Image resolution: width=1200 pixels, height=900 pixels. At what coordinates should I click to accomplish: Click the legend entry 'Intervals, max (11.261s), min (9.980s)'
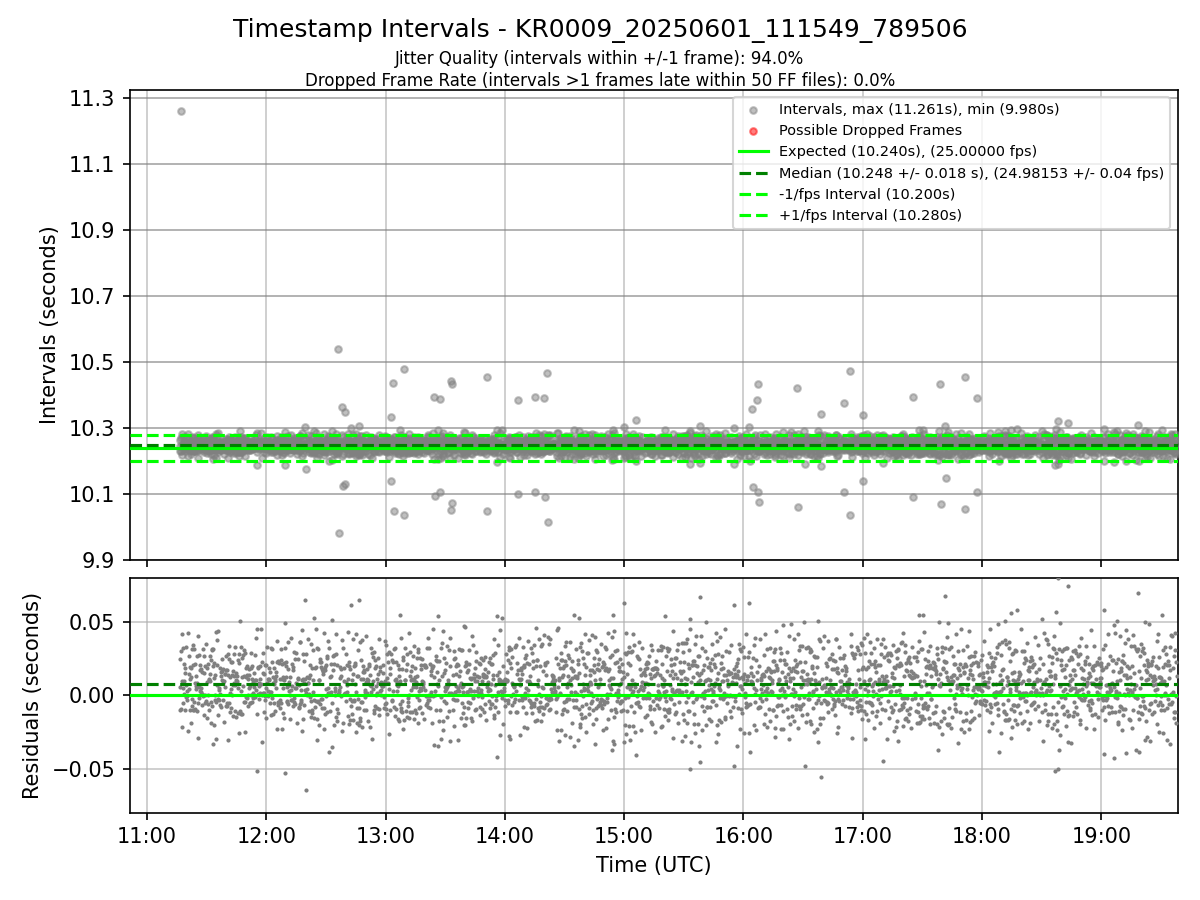[918, 109]
